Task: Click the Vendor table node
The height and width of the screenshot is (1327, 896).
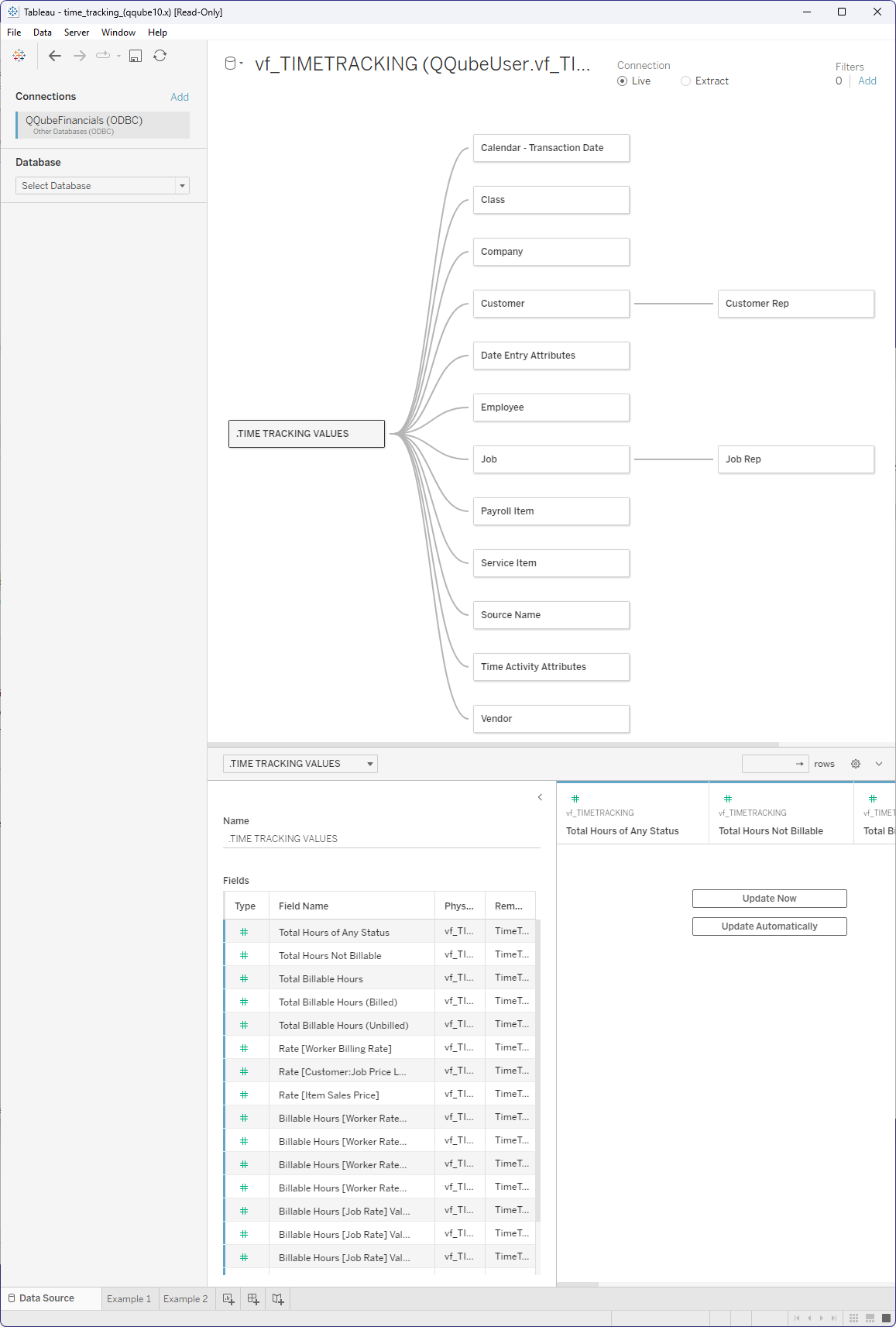Action: [551, 719]
